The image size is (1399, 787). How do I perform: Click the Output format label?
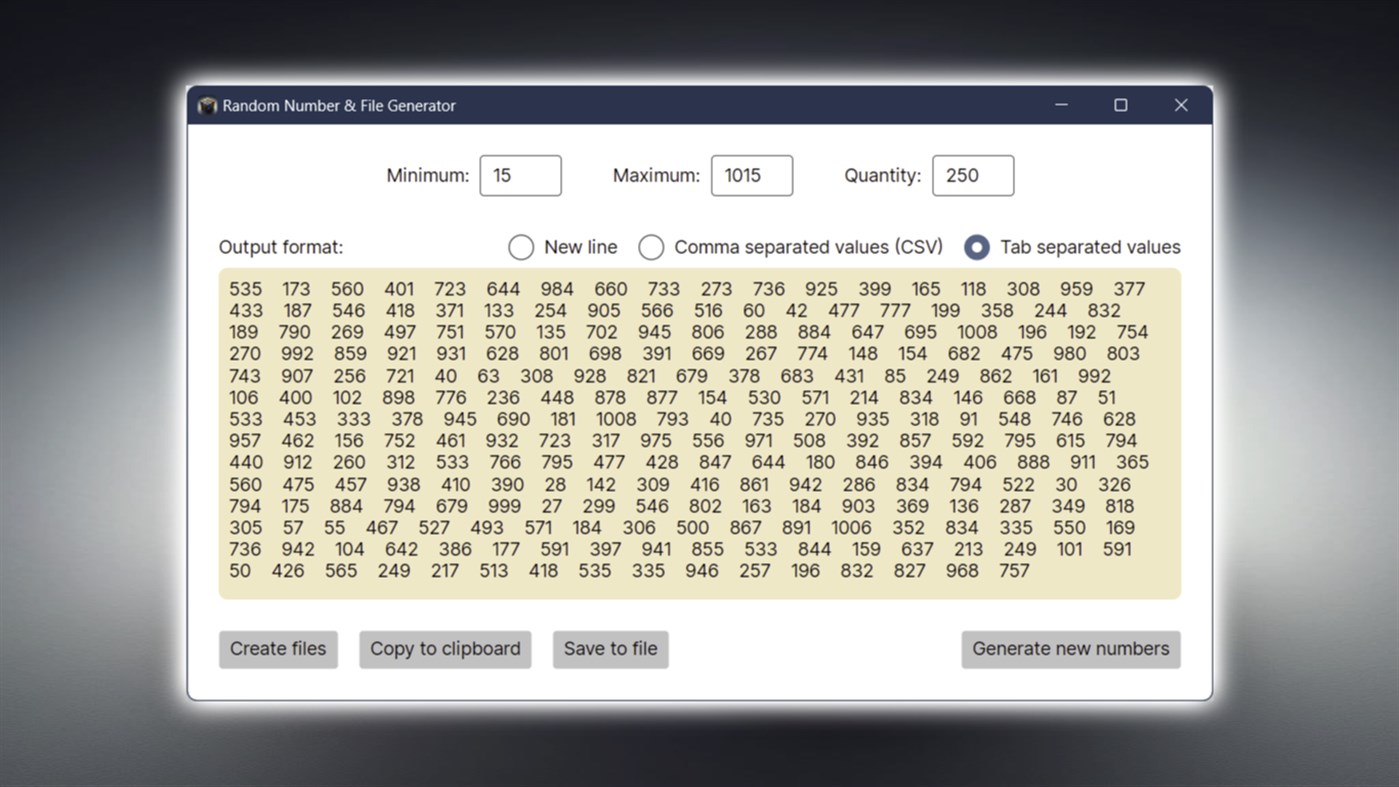click(281, 247)
